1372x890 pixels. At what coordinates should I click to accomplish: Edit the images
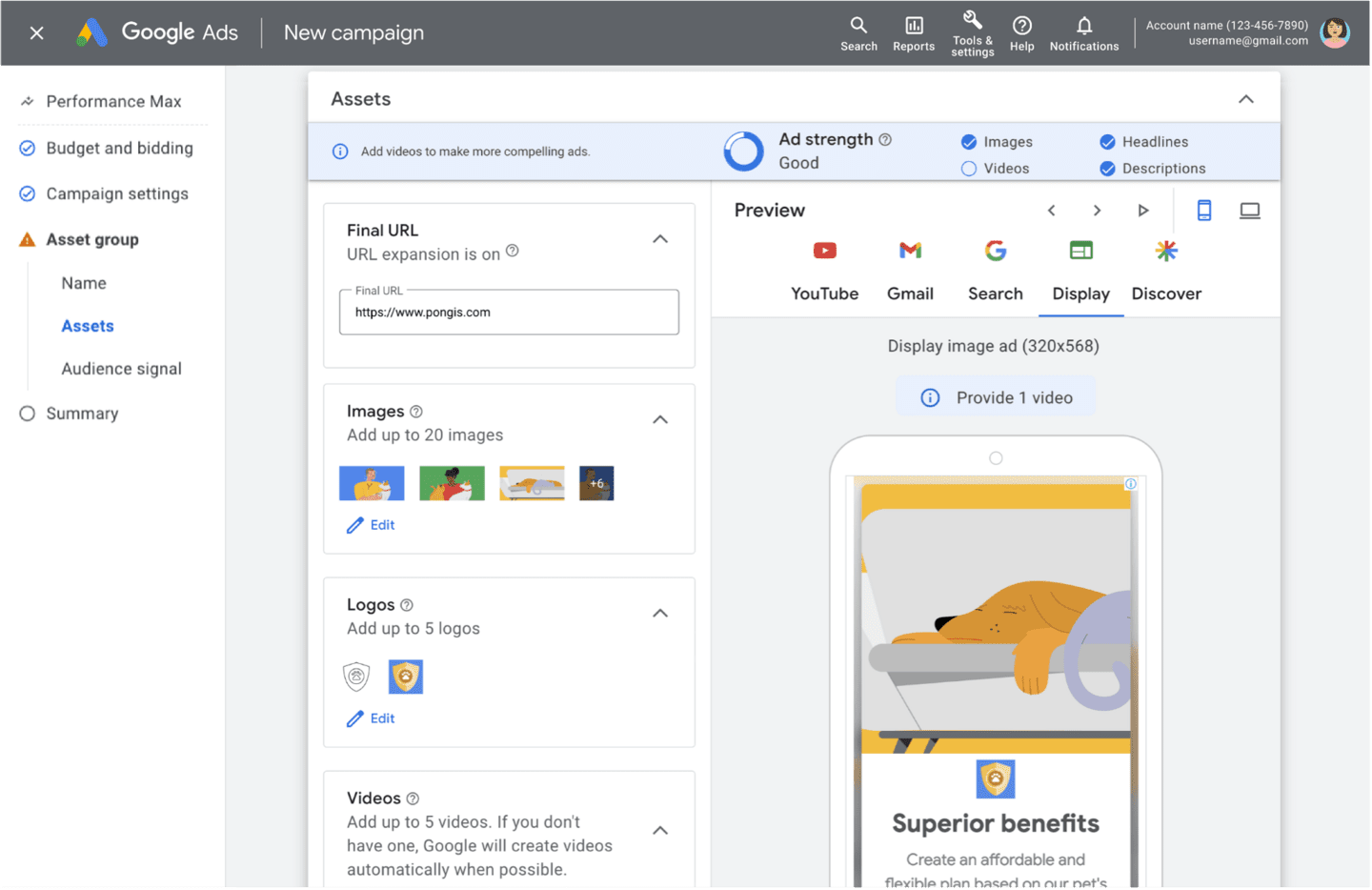click(371, 525)
